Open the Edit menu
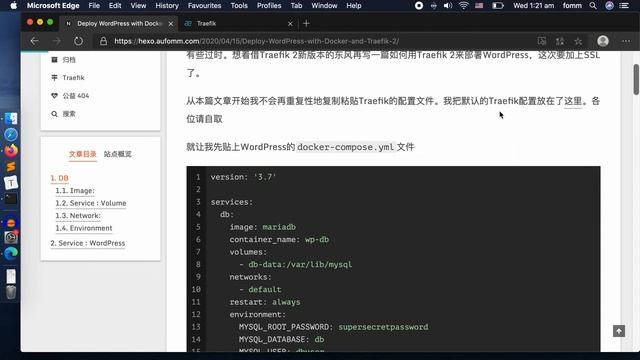640x360 pixels. [115, 6]
